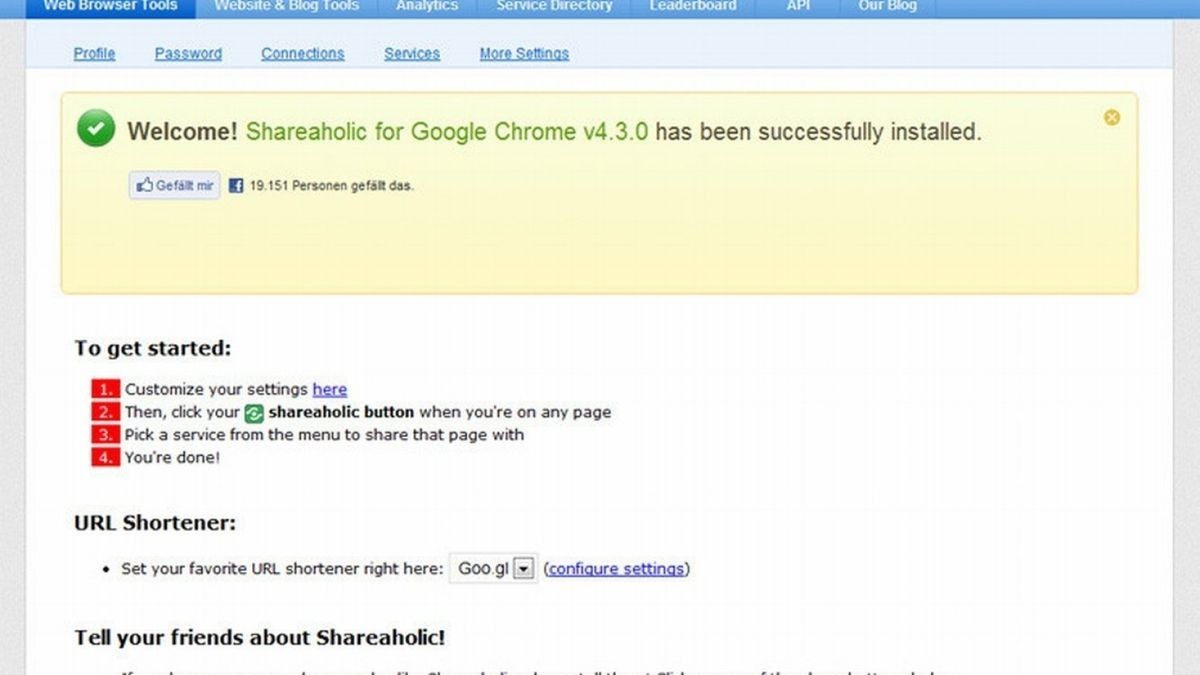Image resolution: width=1200 pixels, height=675 pixels.
Task: Open the configure settings link
Action: [x=615, y=568]
